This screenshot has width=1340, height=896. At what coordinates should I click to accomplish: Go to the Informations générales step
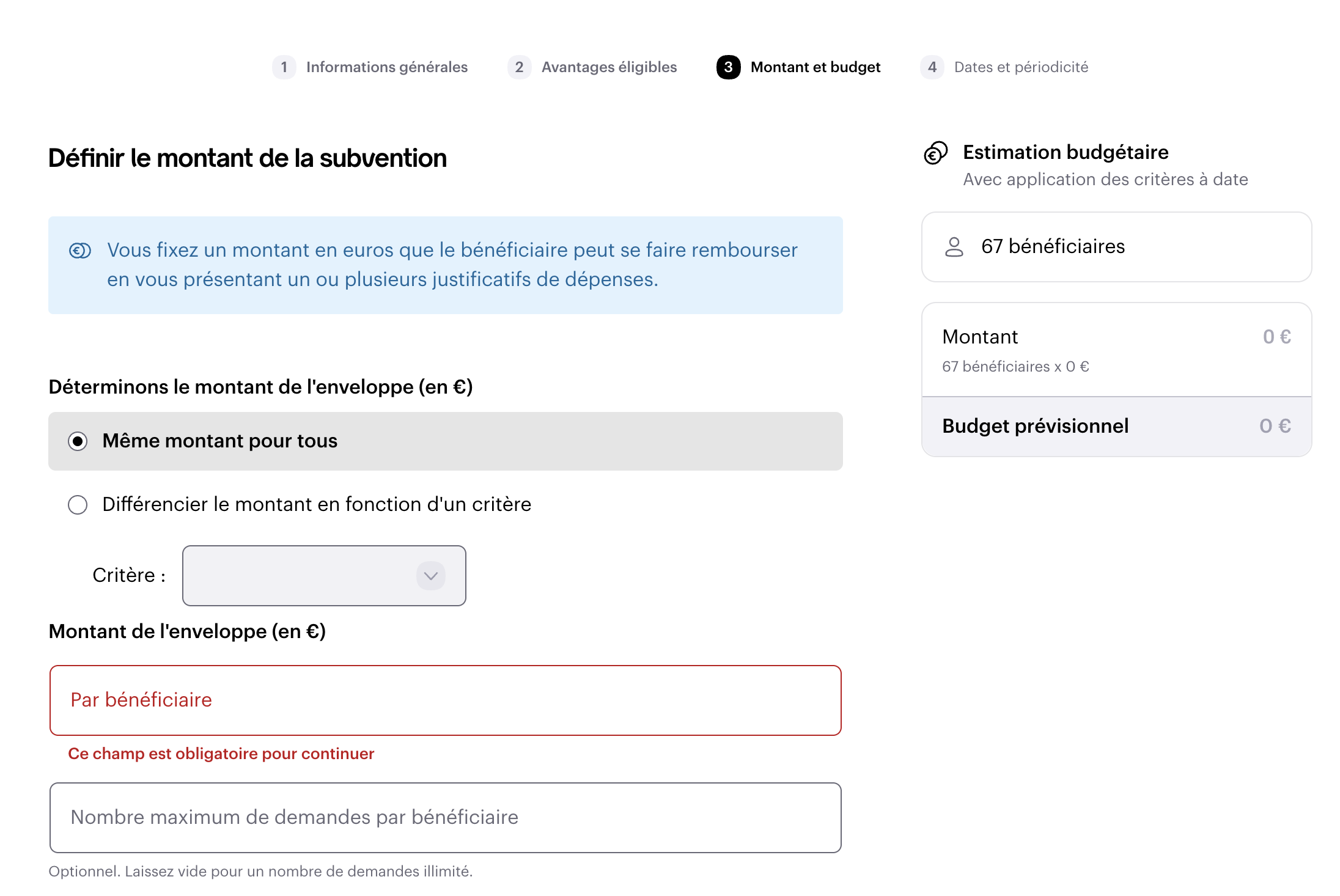point(387,67)
